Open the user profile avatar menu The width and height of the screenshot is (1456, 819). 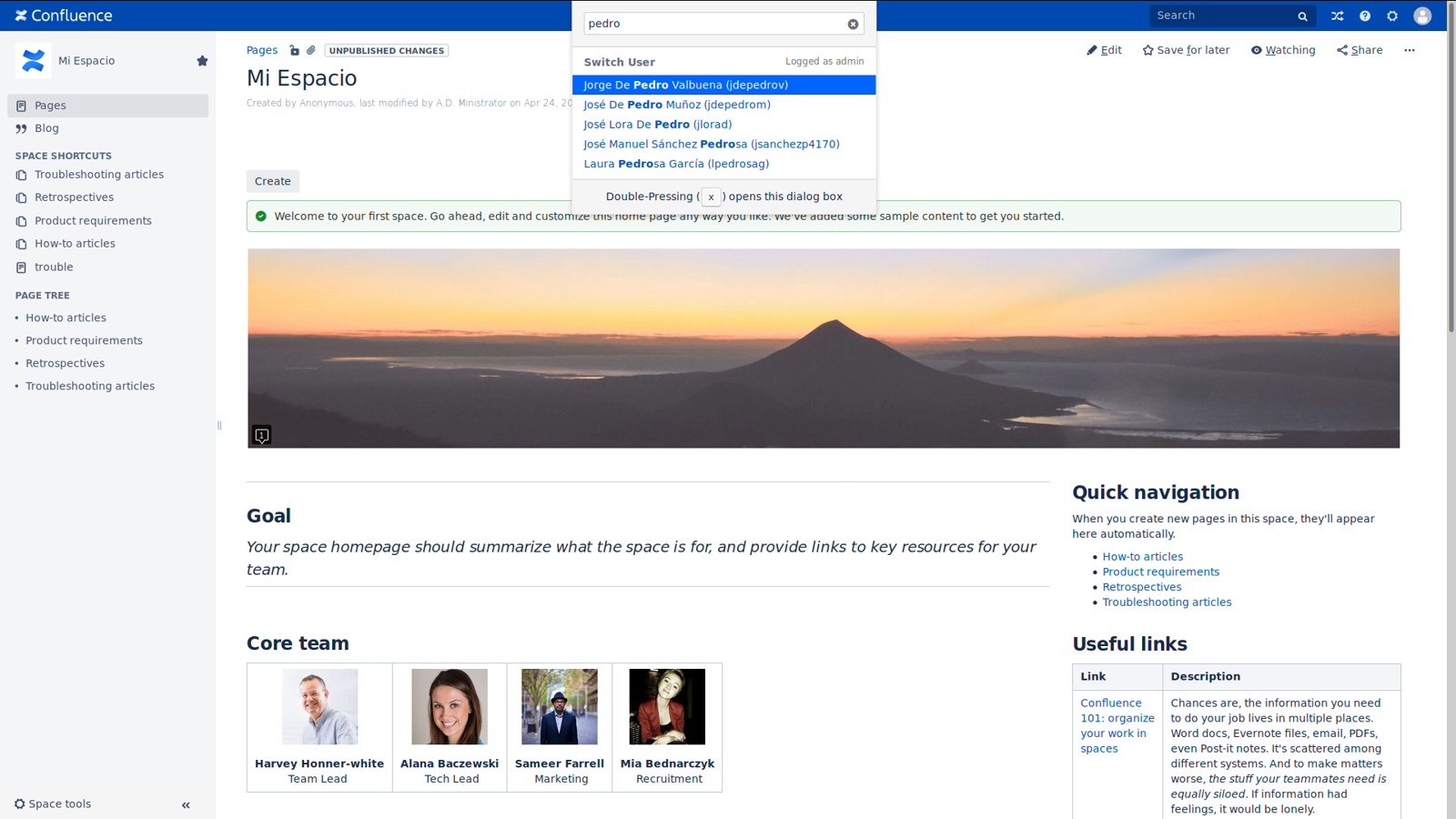pyautogui.click(x=1421, y=15)
